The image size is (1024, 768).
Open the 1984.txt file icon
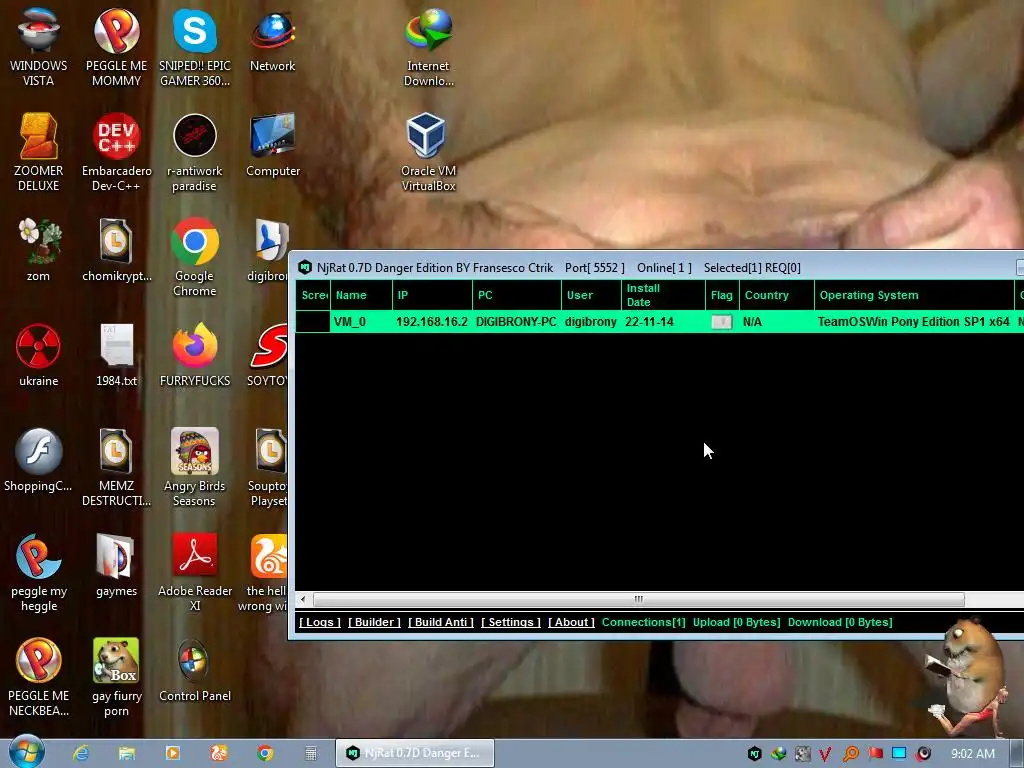(x=116, y=355)
